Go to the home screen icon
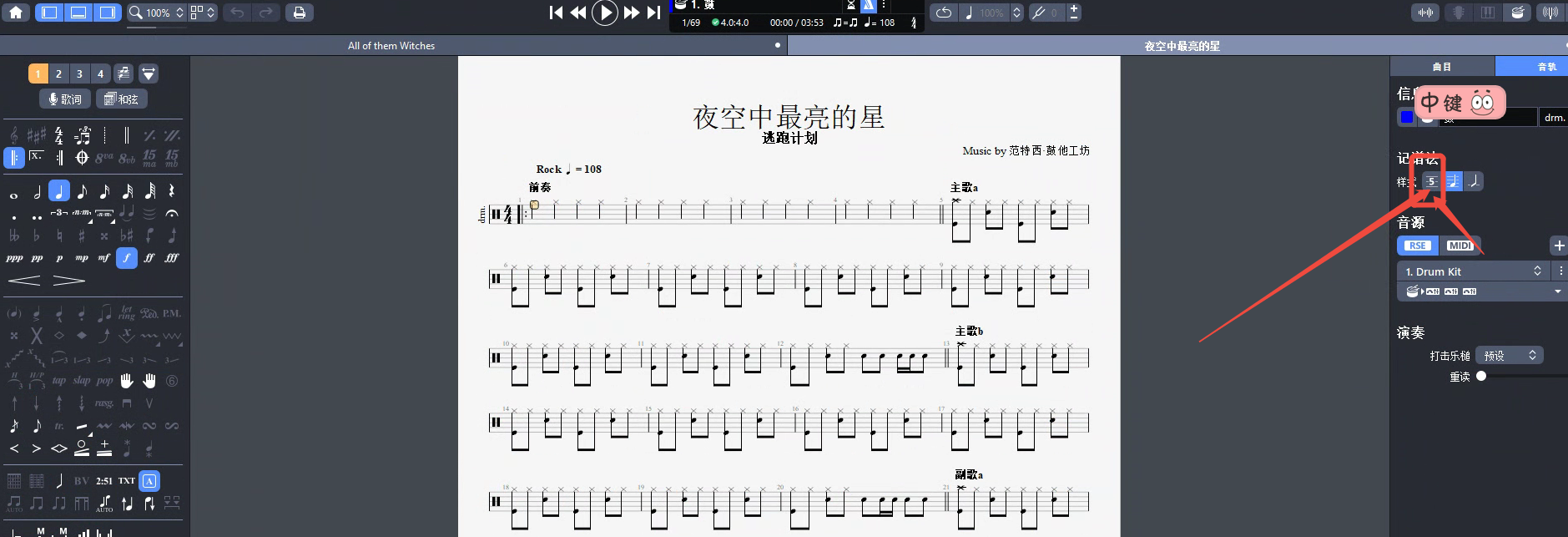 [x=16, y=13]
